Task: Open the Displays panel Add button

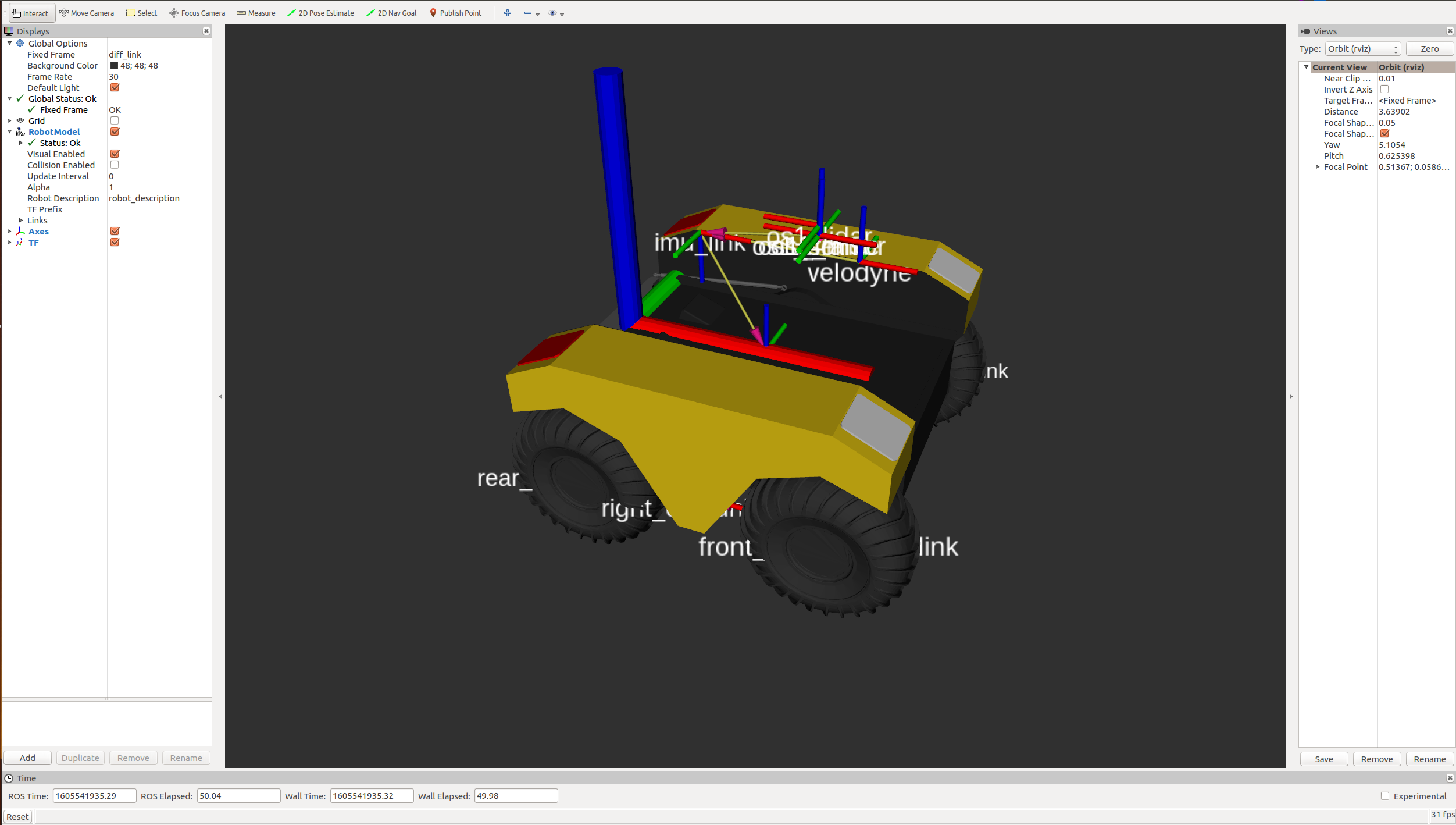Action: [x=28, y=757]
